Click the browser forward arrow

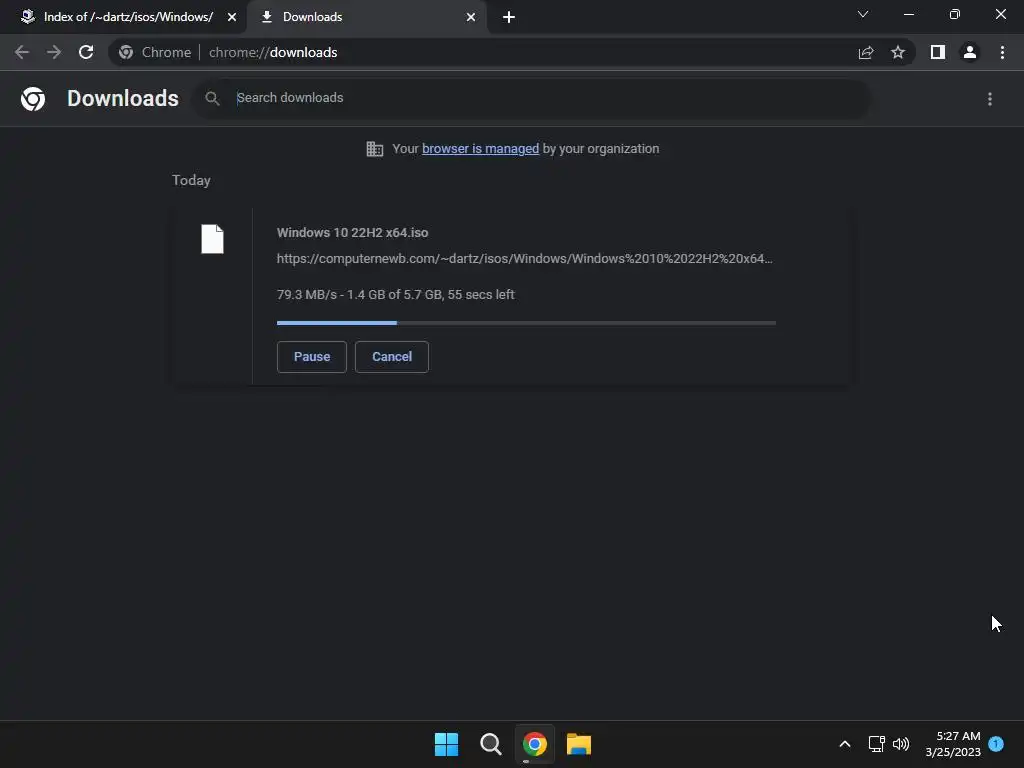(x=54, y=52)
